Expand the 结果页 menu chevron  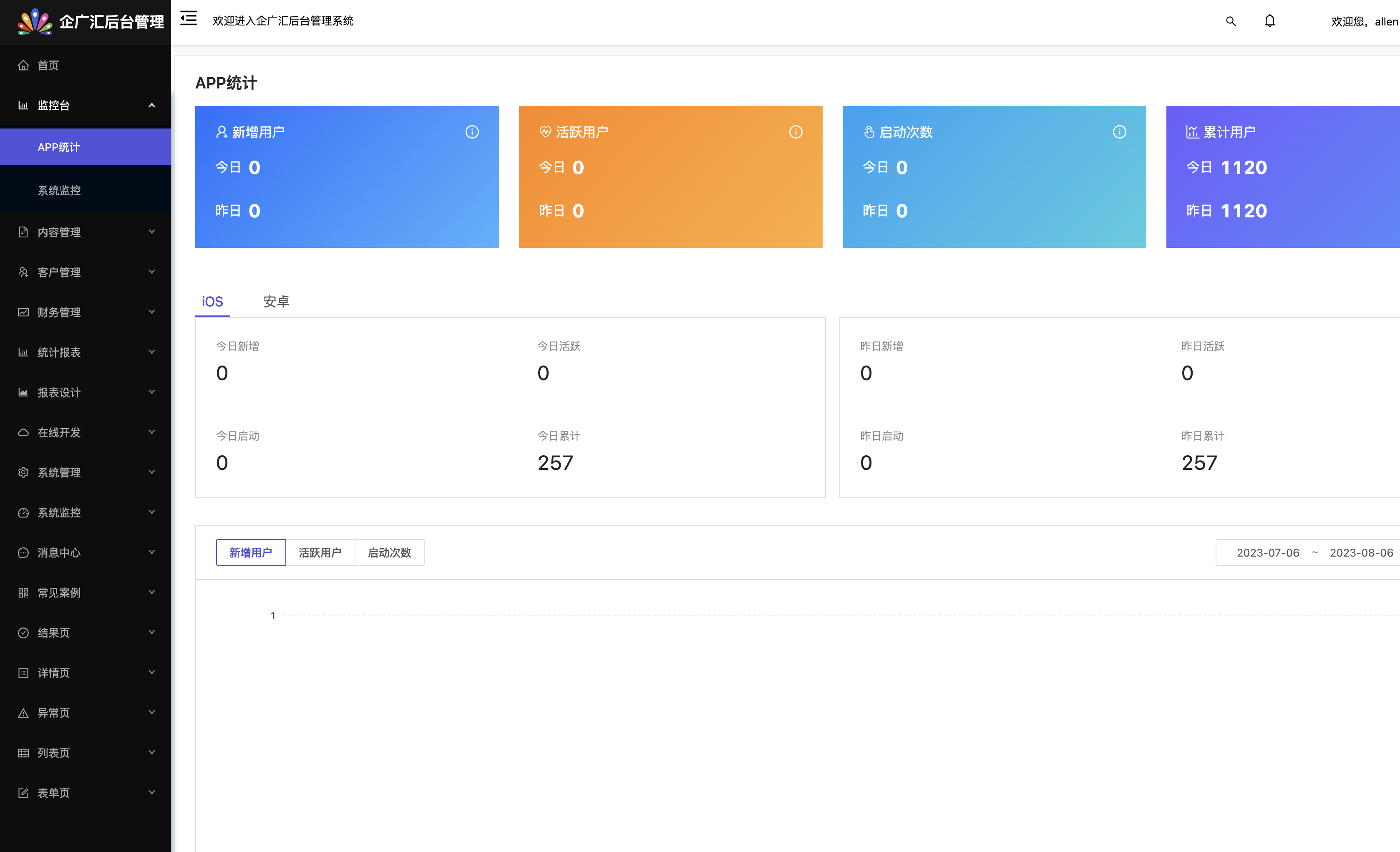(x=152, y=632)
